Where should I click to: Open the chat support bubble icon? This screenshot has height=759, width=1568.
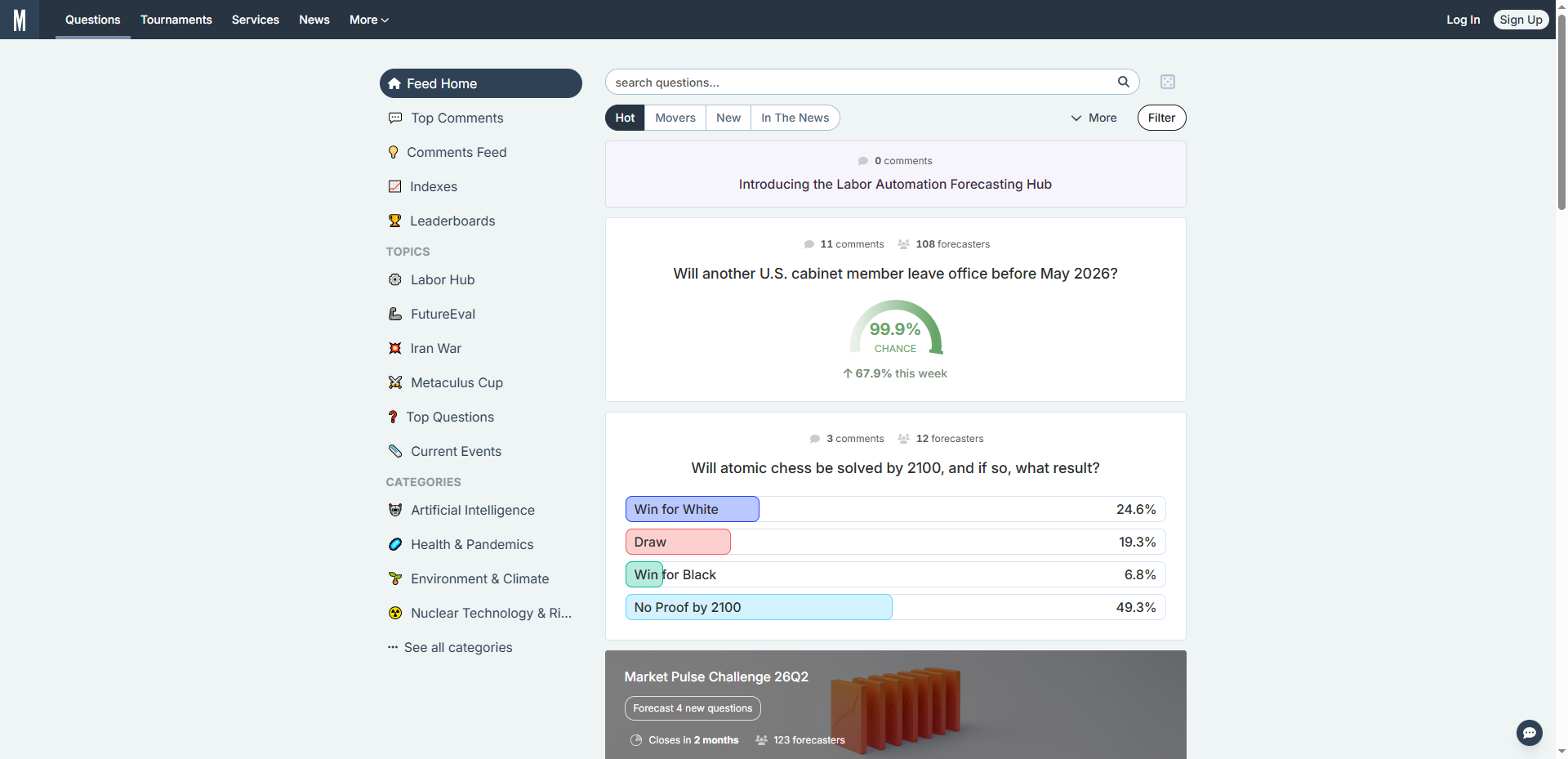click(x=1529, y=732)
